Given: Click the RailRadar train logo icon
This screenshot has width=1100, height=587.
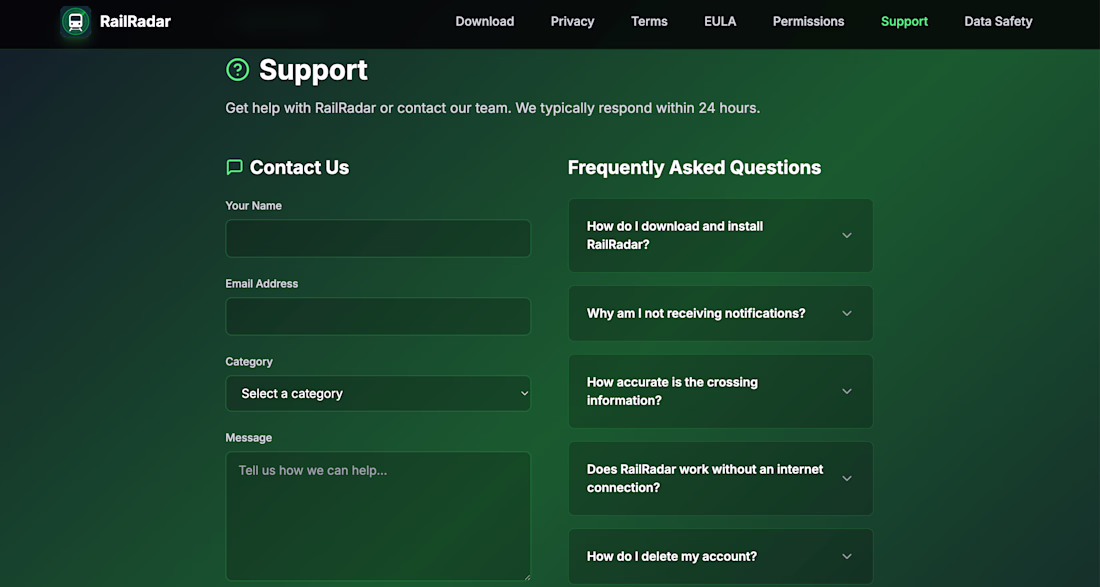Looking at the screenshot, I should pyautogui.click(x=76, y=22).
